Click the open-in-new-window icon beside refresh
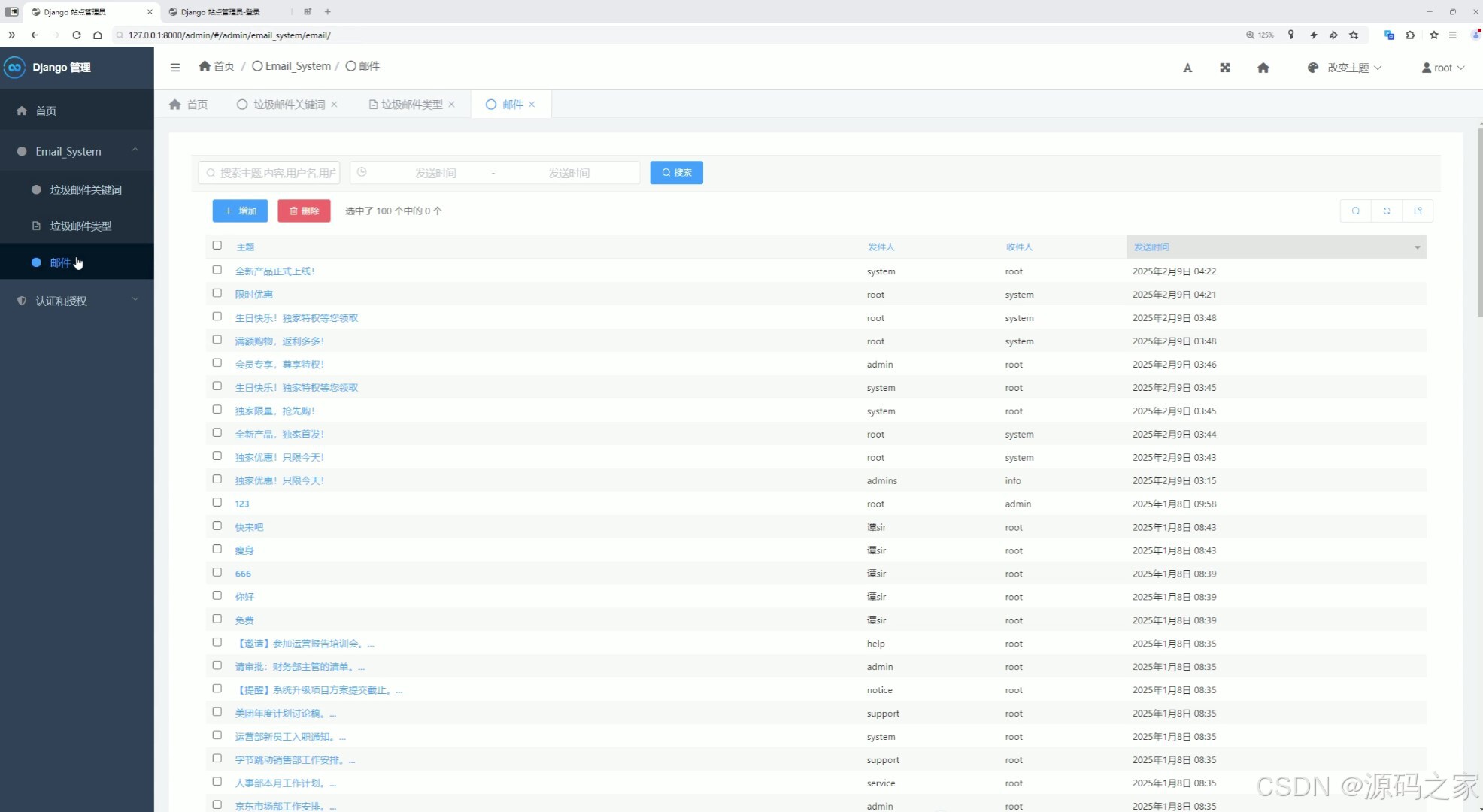The height and width of the screenshot is (812, 1483). tap(1418, 211)
